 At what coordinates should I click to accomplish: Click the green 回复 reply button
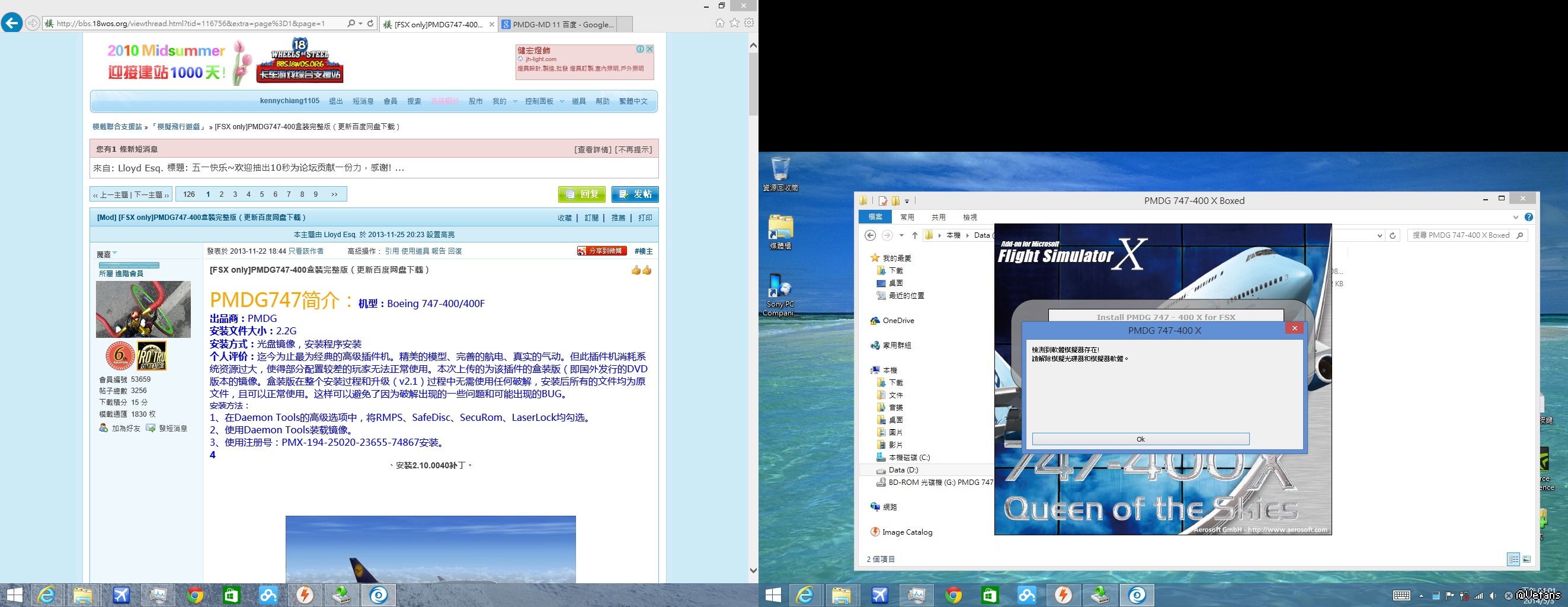pos(581,194)
